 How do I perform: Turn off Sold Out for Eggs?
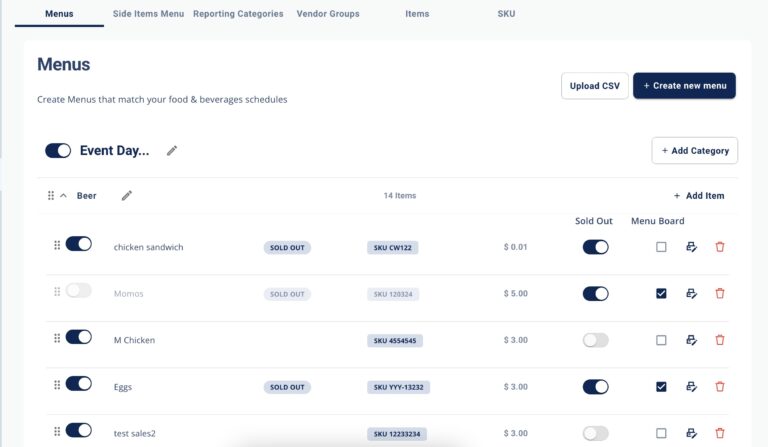[596, 387]
